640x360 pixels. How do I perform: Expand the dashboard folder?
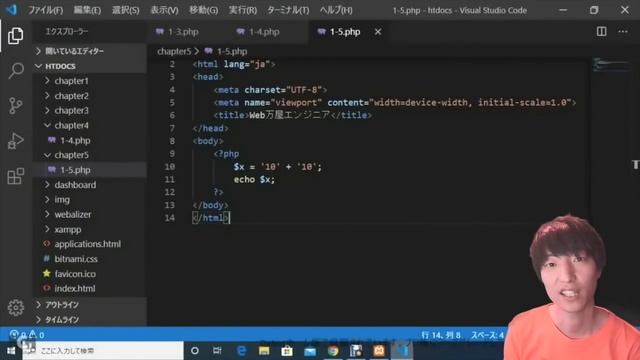[90, 185]
